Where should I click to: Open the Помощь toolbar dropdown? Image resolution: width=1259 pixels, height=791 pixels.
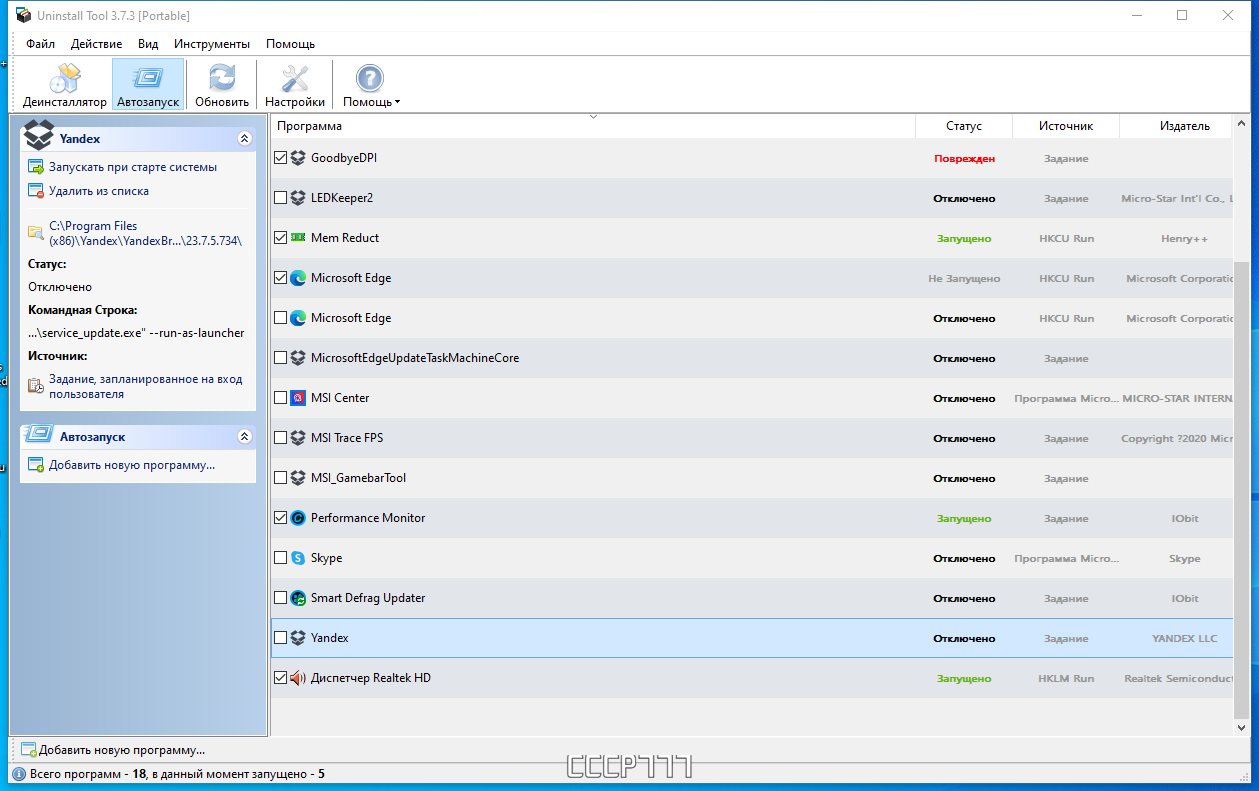pos(371,85)
